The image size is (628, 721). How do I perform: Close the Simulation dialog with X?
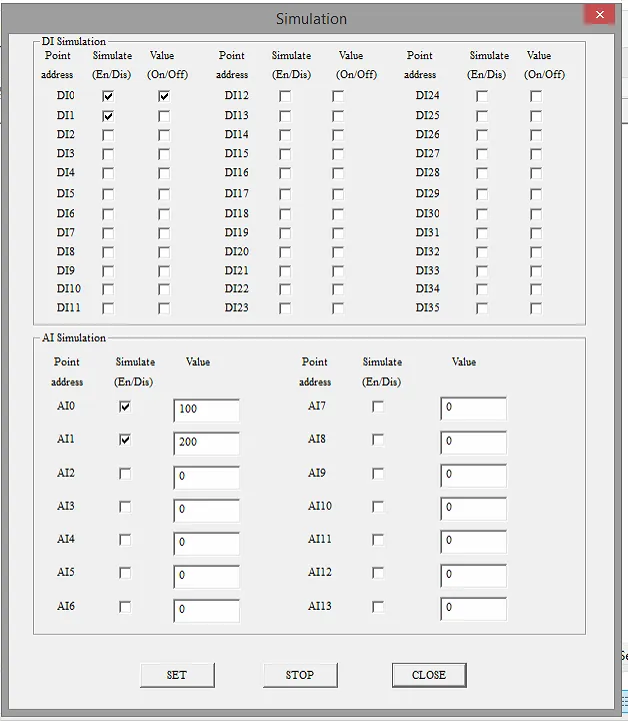pyautogui.click(x=599, y=15)
